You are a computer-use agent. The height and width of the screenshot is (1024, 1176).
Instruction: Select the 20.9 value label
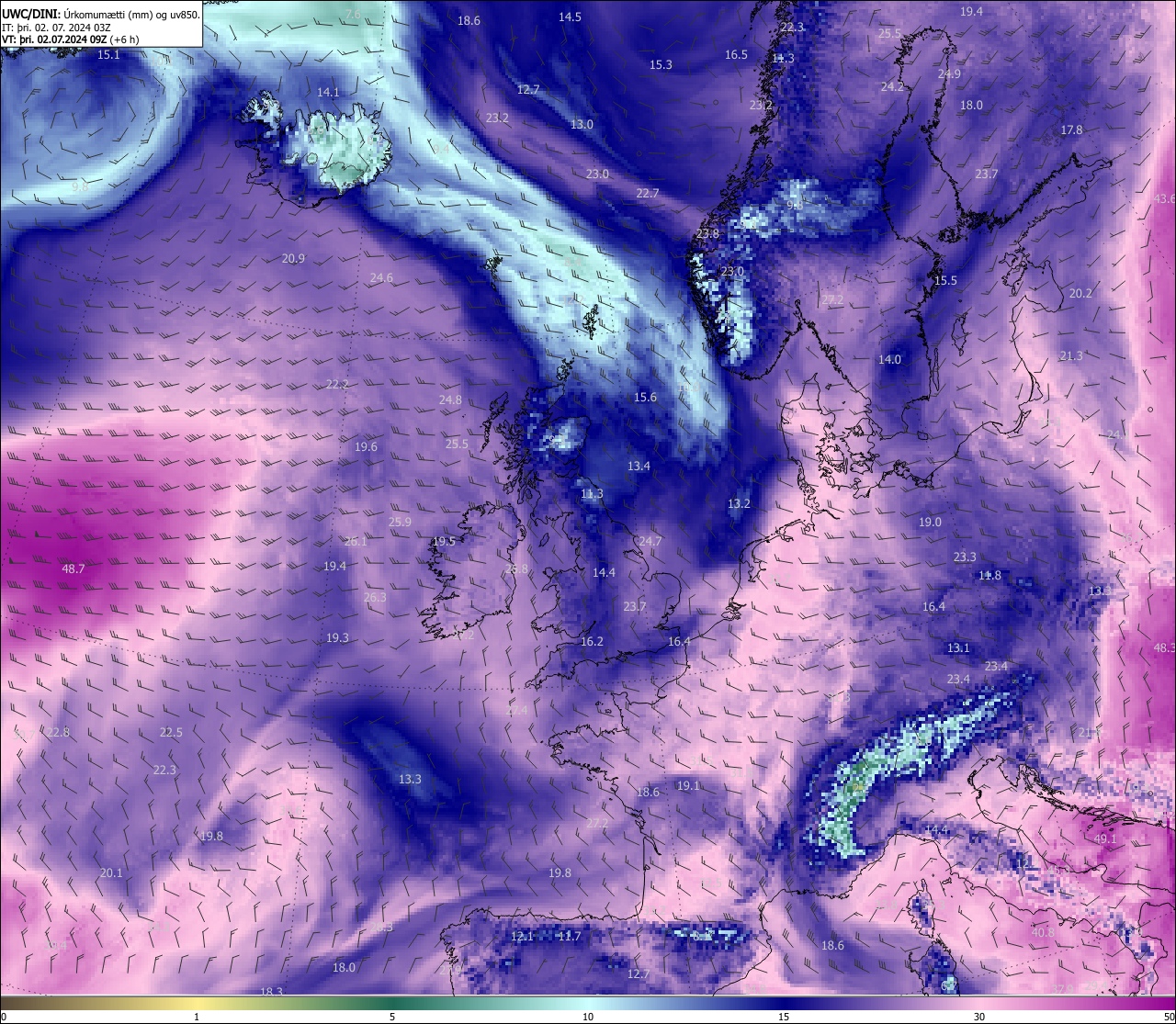293,259
